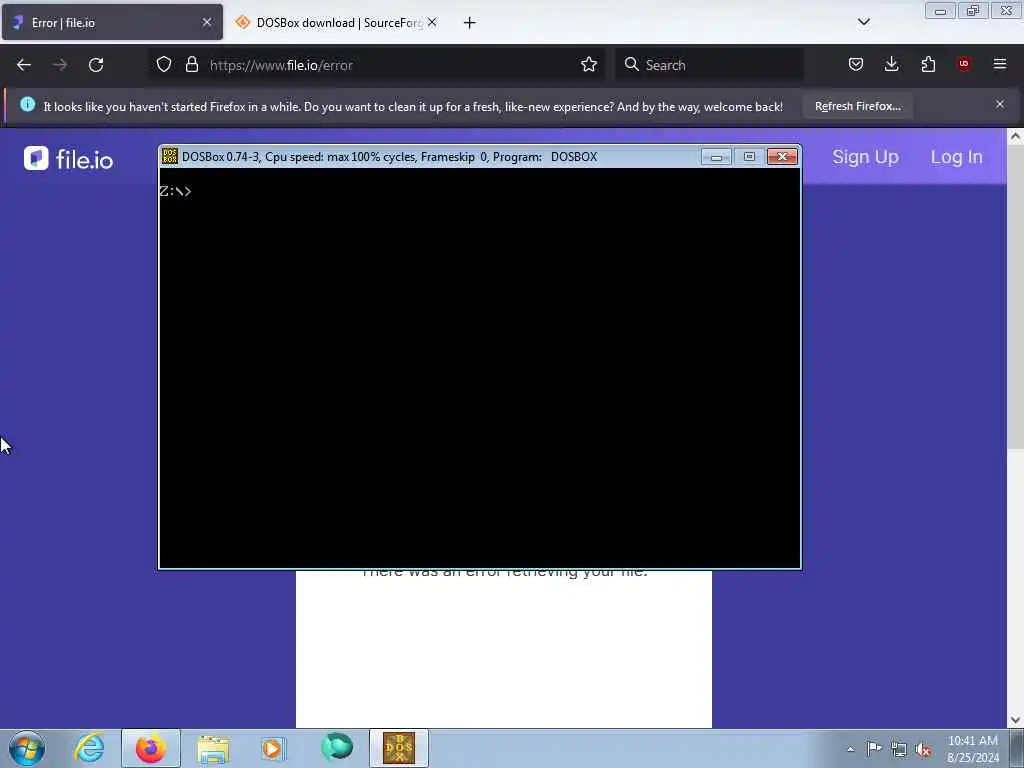Click the DOSBox Z:\> prompt

click(175, 191)
